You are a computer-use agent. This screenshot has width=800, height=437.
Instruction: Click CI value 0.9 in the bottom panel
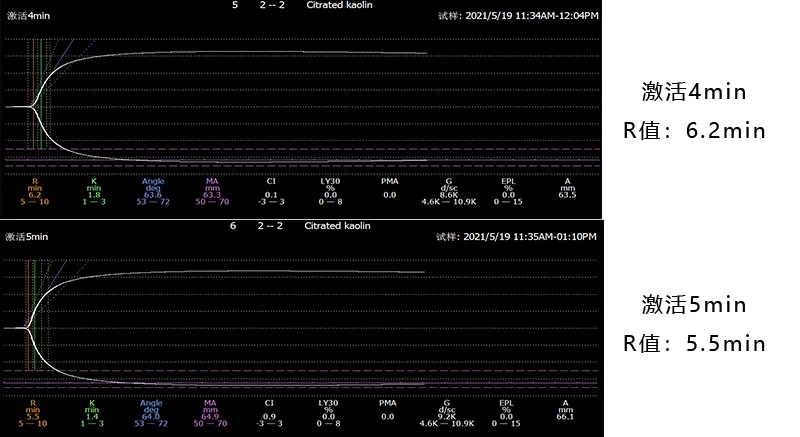pos(269,416)
